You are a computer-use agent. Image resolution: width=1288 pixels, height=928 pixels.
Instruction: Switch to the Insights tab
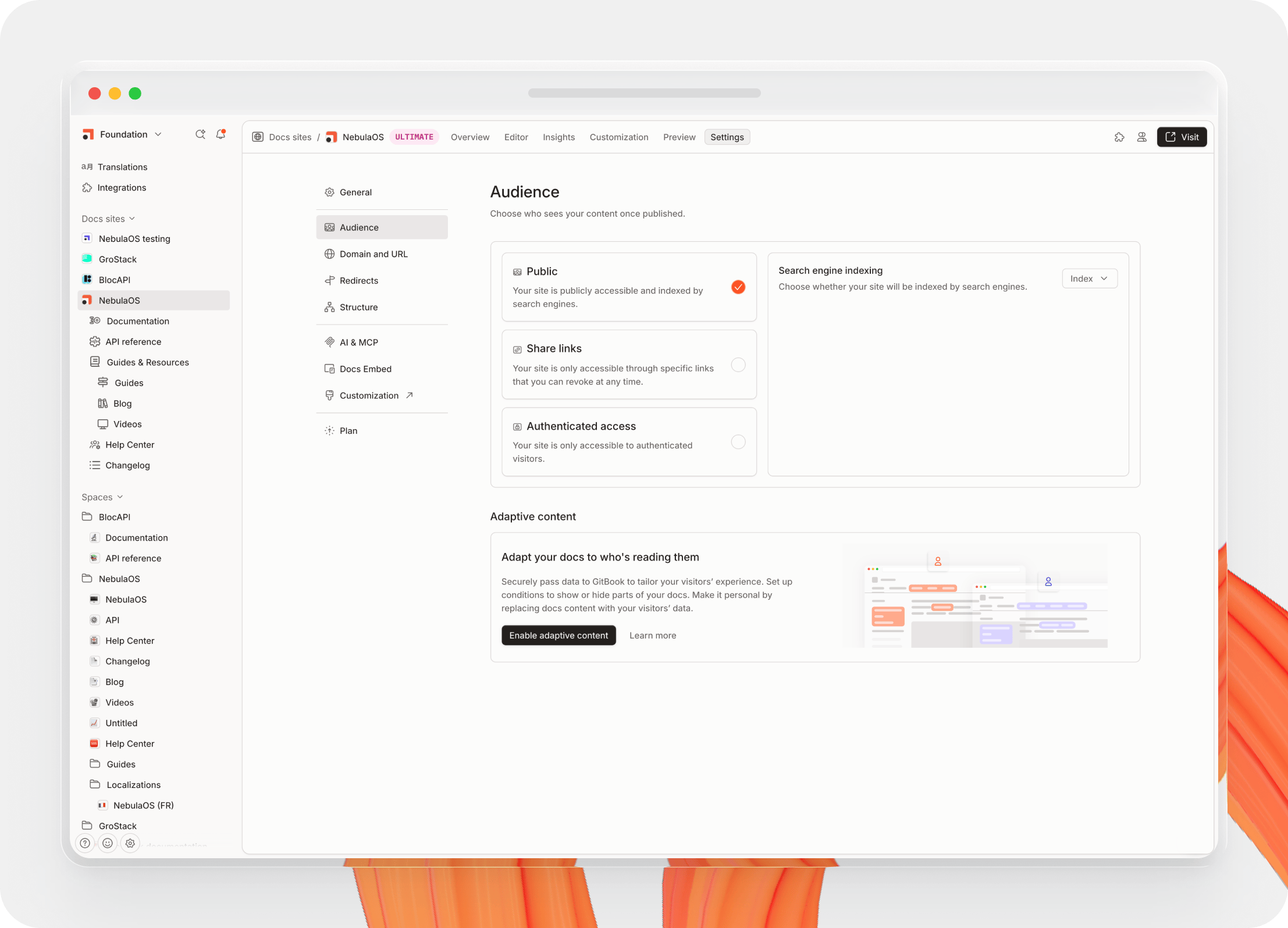pyautogui.click(x=558, y=137)
